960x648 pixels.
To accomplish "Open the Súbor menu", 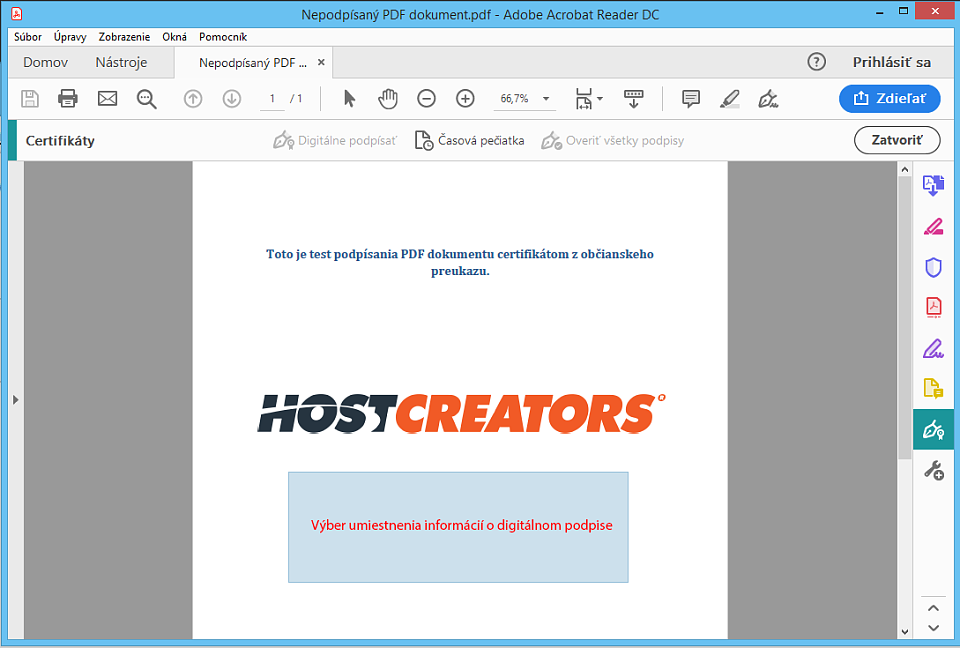I will (x=28, y=37).
